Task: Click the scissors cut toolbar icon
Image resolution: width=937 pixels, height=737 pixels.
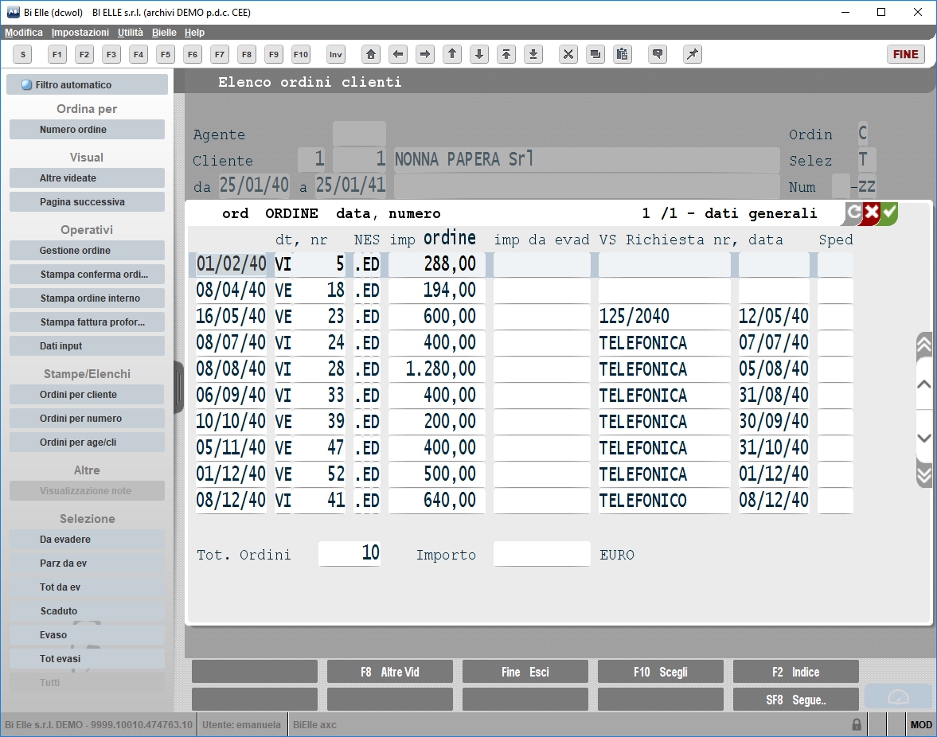Action: tap(568, 54)
